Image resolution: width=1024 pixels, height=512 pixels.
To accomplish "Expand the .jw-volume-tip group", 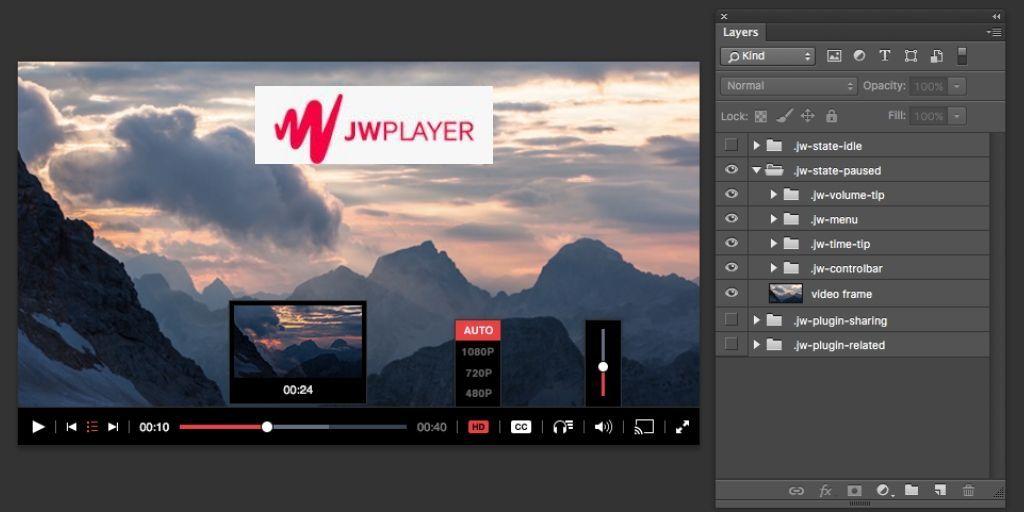I will click(x=774, y=195).
